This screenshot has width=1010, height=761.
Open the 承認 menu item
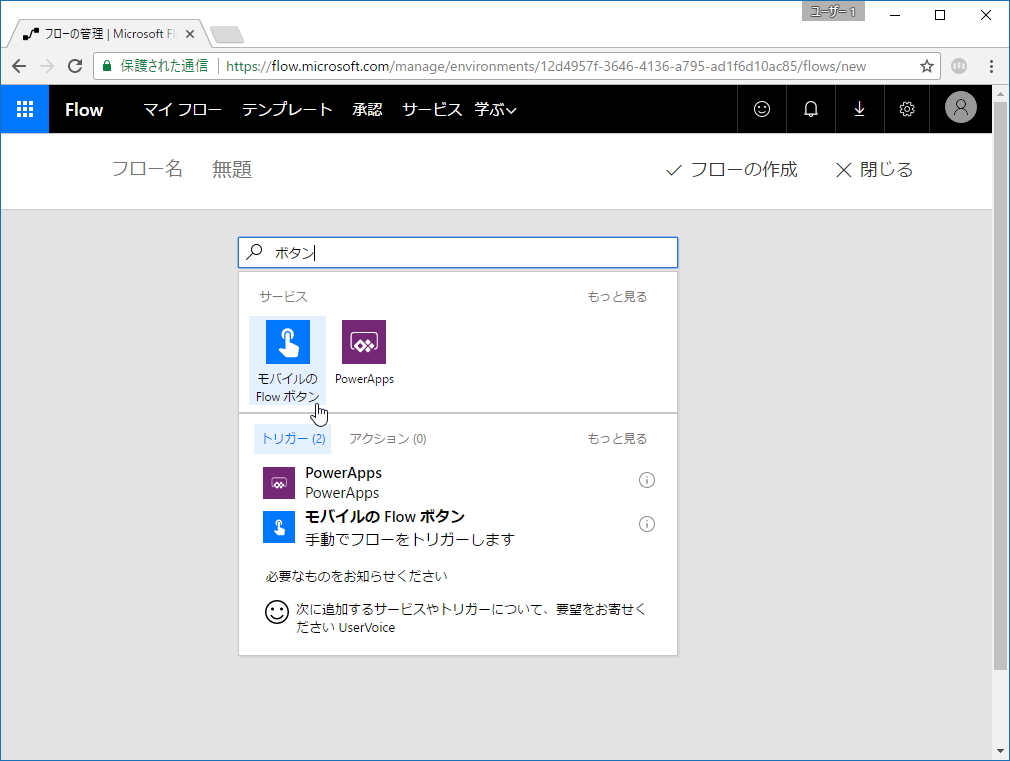[x=367, y=110]
